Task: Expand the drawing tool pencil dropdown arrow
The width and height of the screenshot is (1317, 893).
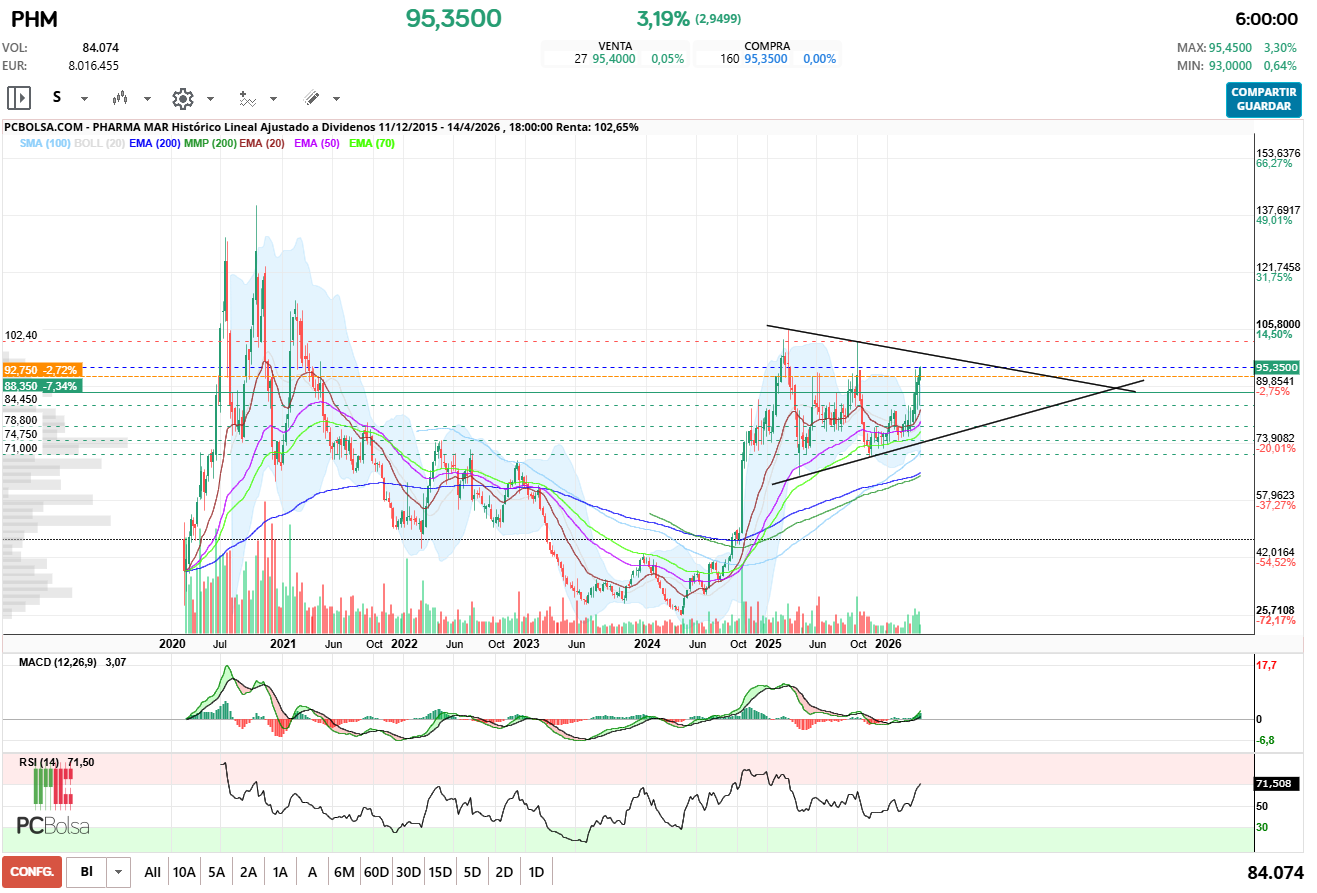Action: coord(336,99)
